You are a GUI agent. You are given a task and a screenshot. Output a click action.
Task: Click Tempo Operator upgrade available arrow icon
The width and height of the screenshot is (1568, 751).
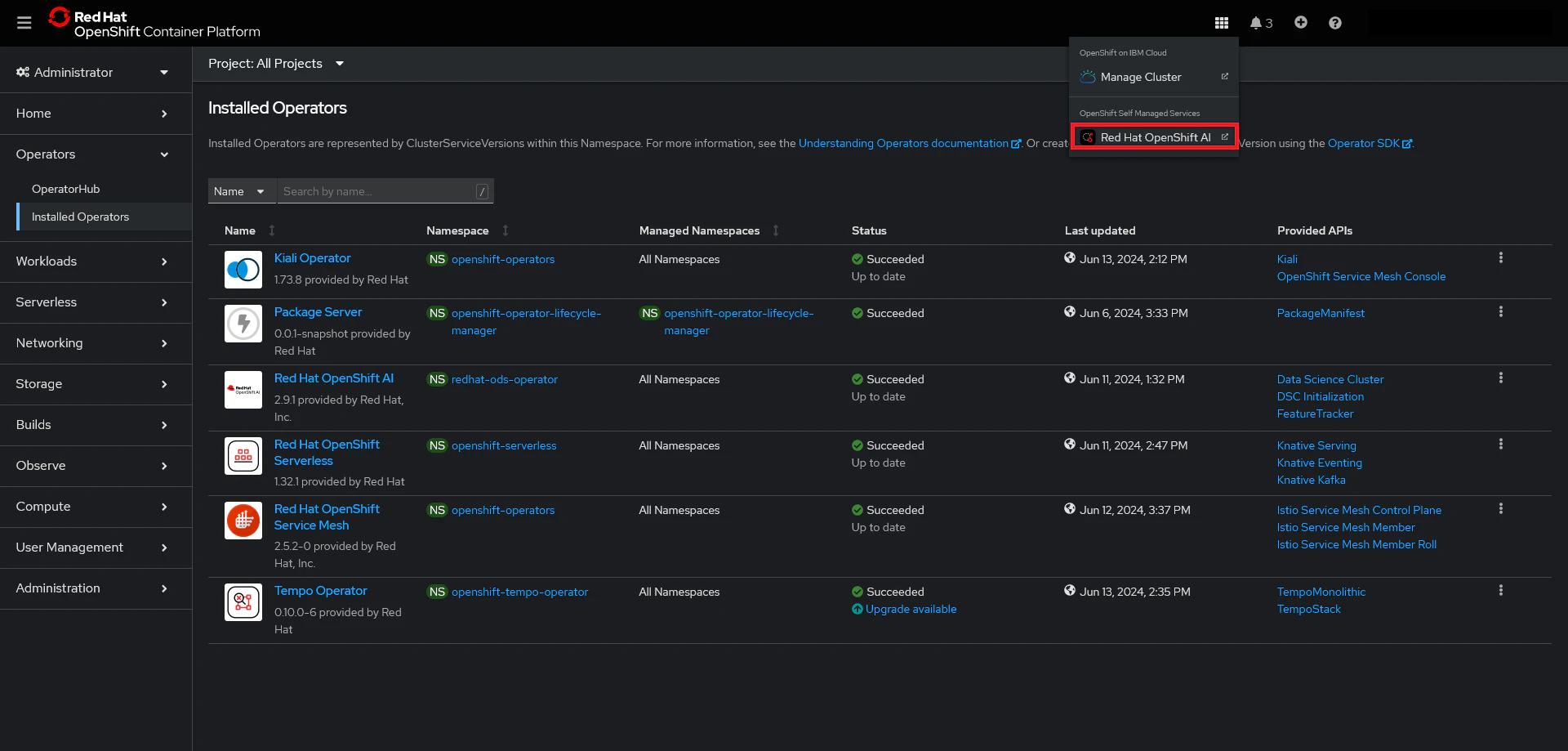coord(857,609)
